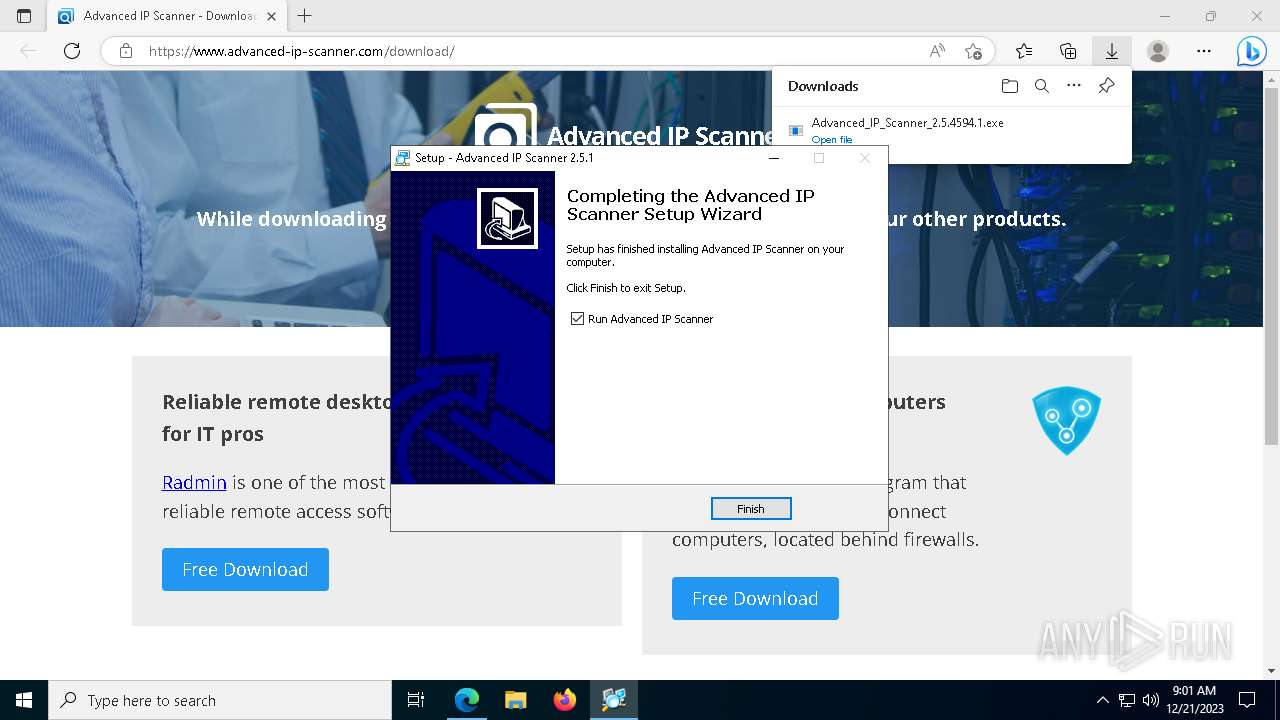Click Free Download under Radmin
Screen dimensions: 1280x720
pos(245,569)
